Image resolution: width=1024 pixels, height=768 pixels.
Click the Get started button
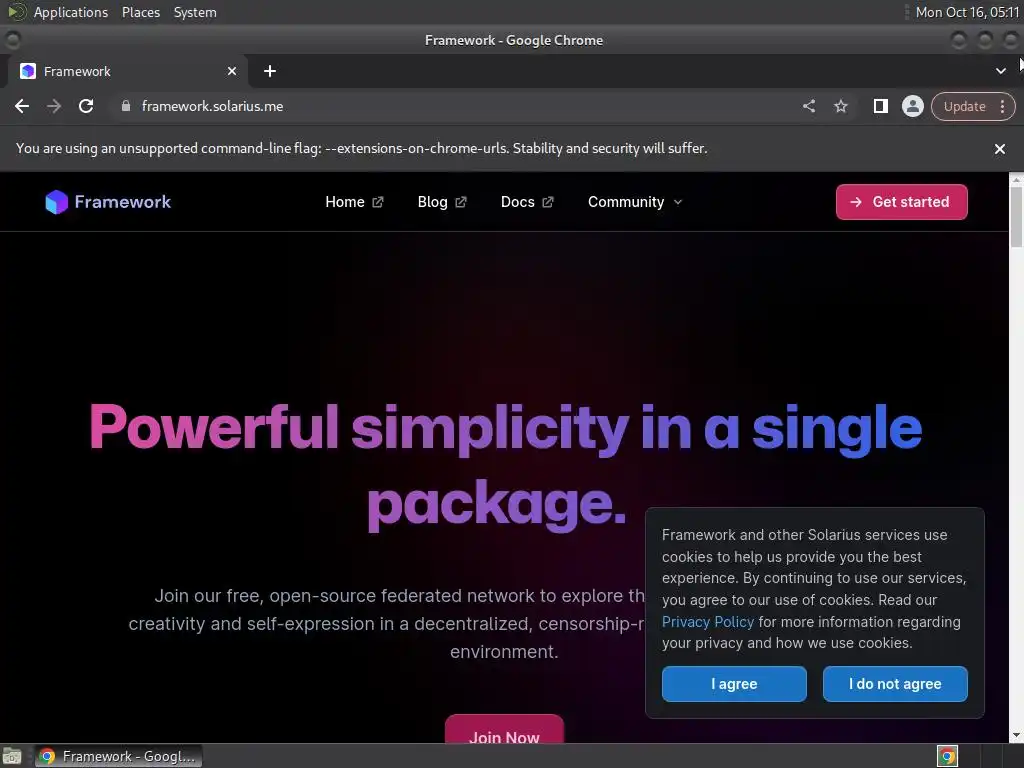coord(902,202)
